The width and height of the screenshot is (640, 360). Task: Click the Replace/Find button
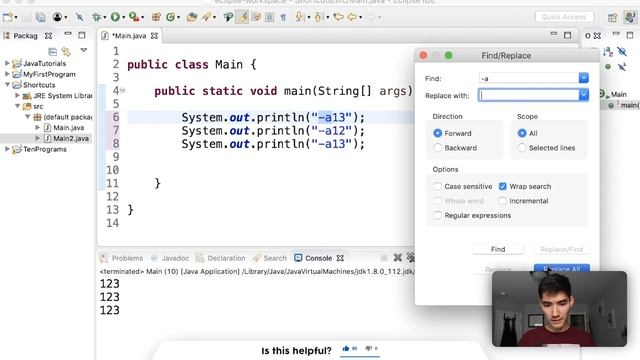tap(562, 249)
